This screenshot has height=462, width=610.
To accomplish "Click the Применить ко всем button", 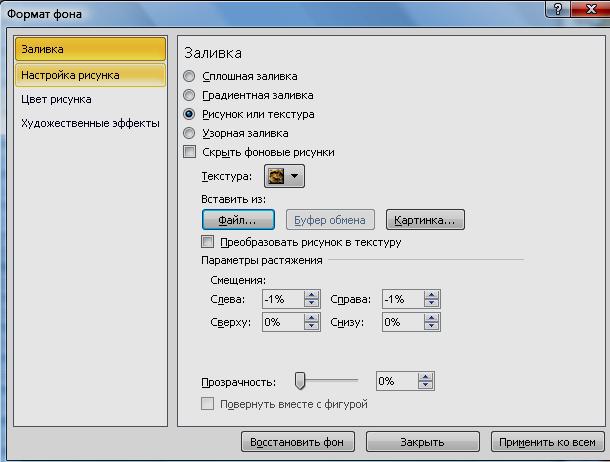I will pos(547,442).
